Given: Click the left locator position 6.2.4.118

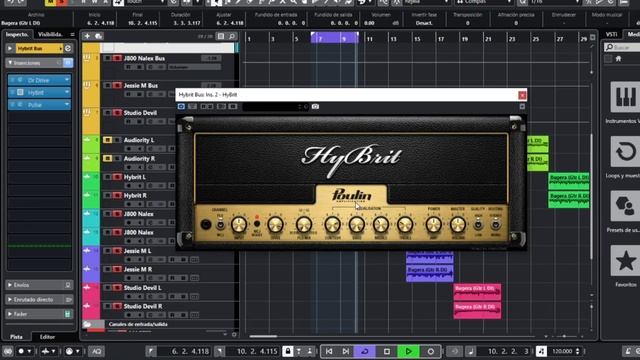Looking at the screenshot, I should click(x=190, y=351).
